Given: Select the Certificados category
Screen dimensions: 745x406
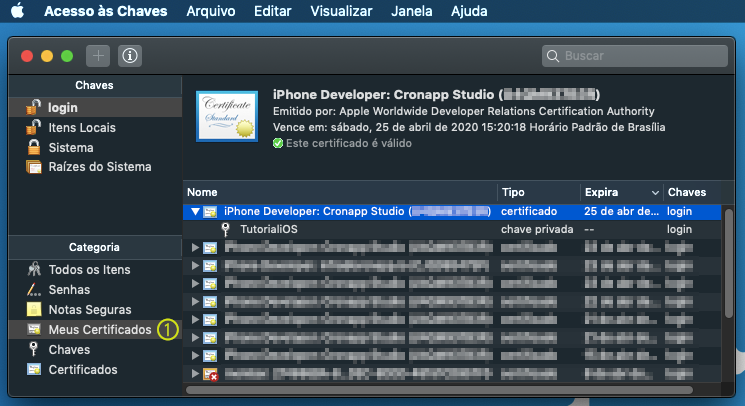Looking at the screenshot, I should click(95, 369).
